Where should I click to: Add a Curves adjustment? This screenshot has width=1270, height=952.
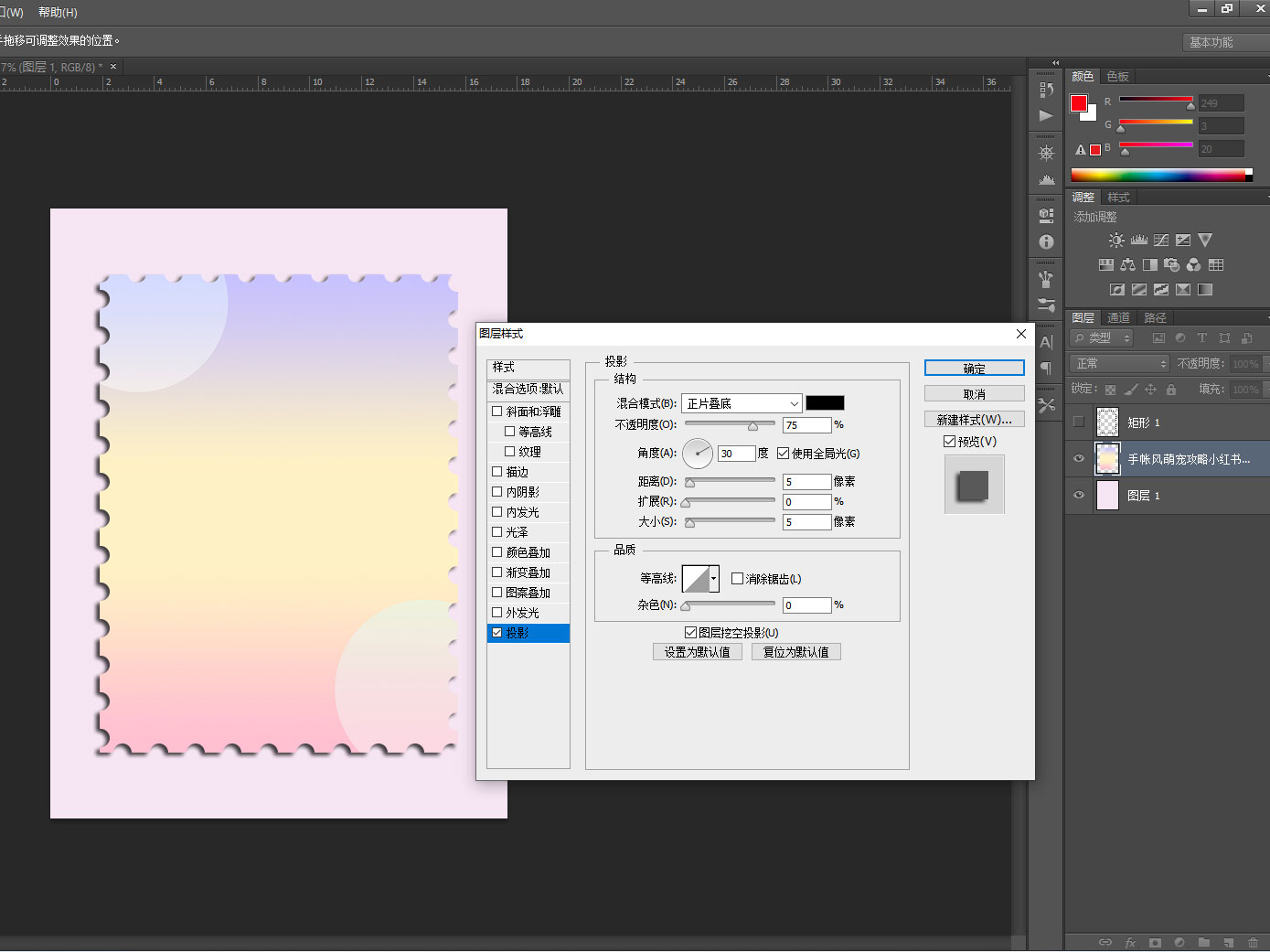[1160, 241]
